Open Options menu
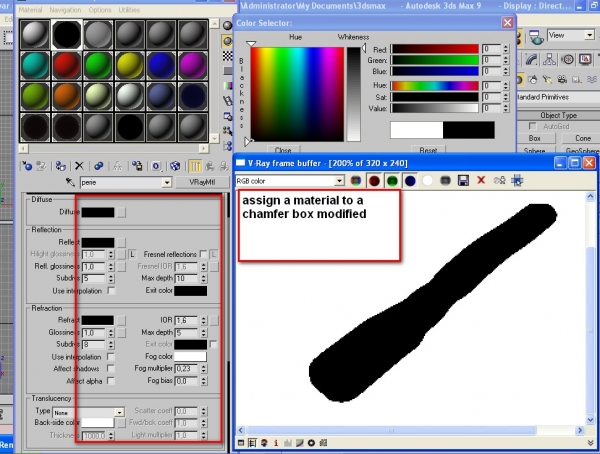 pyautogui.click(x=100, y=10)
